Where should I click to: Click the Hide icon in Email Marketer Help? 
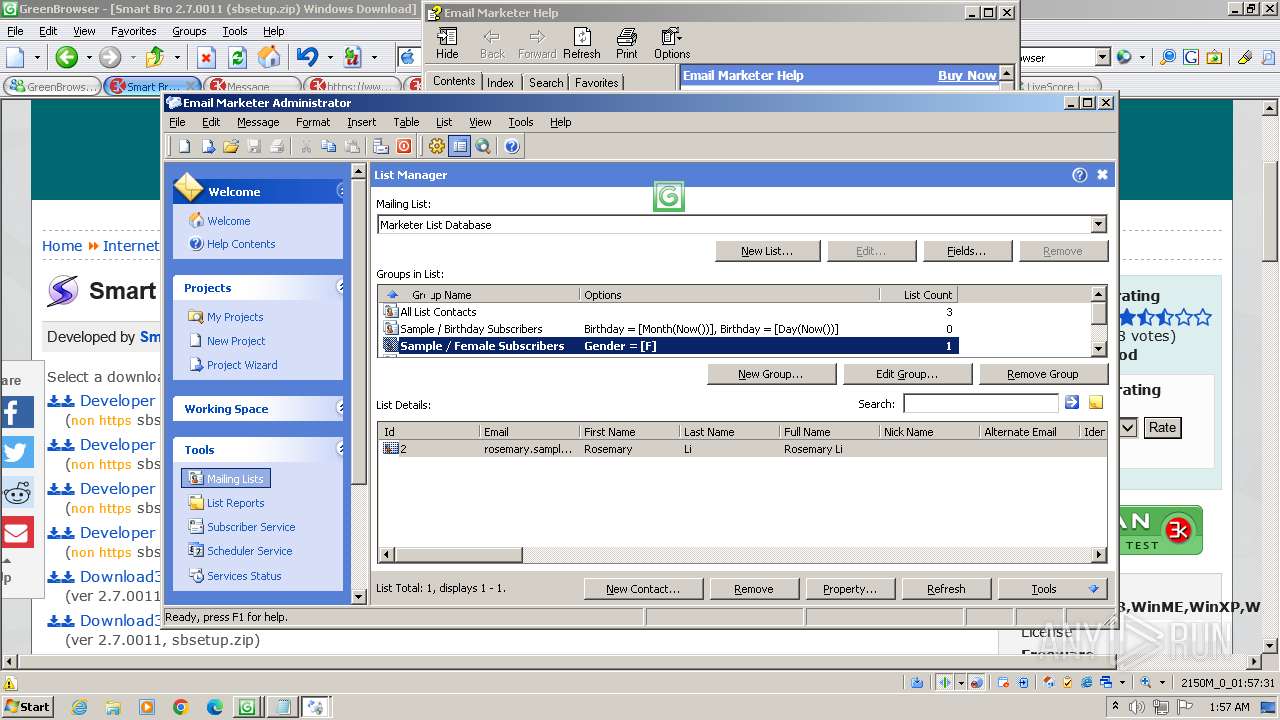[x=447, y=43]
